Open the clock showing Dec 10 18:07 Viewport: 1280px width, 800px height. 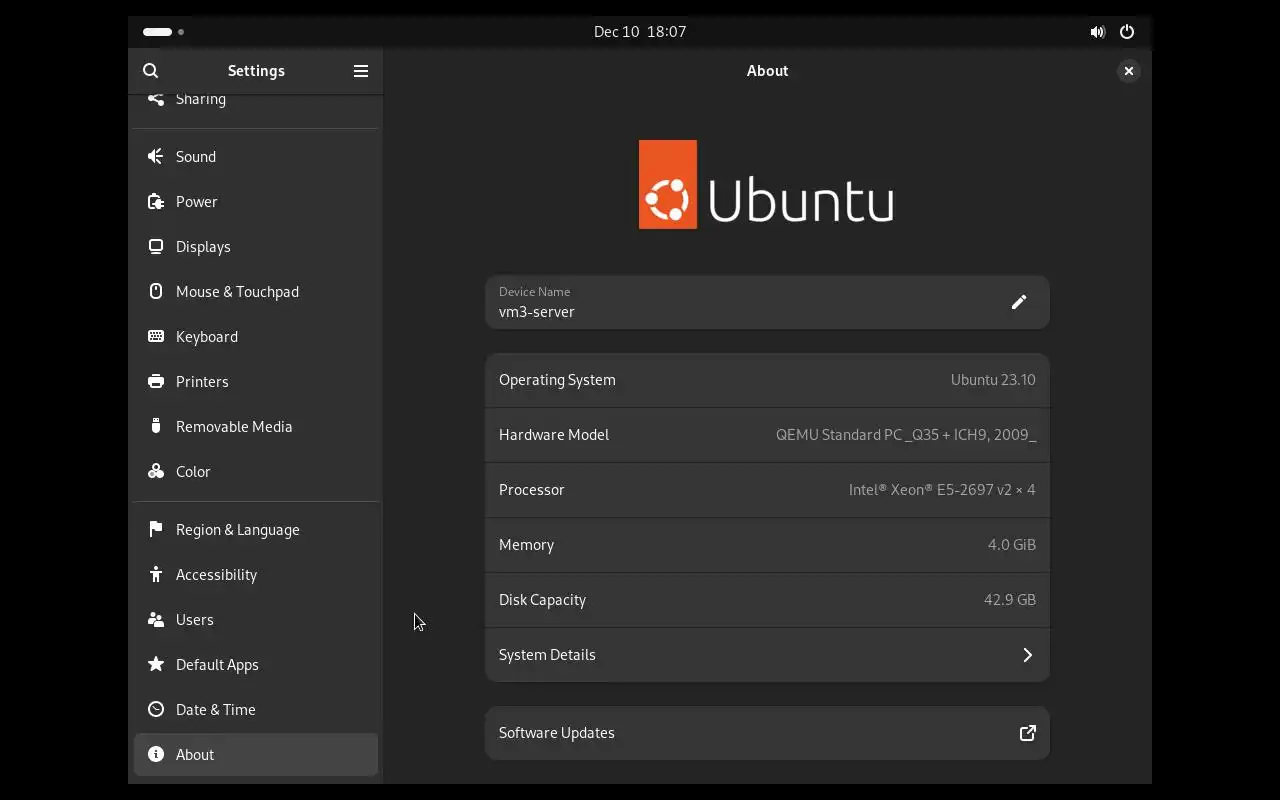coord(640,32)
